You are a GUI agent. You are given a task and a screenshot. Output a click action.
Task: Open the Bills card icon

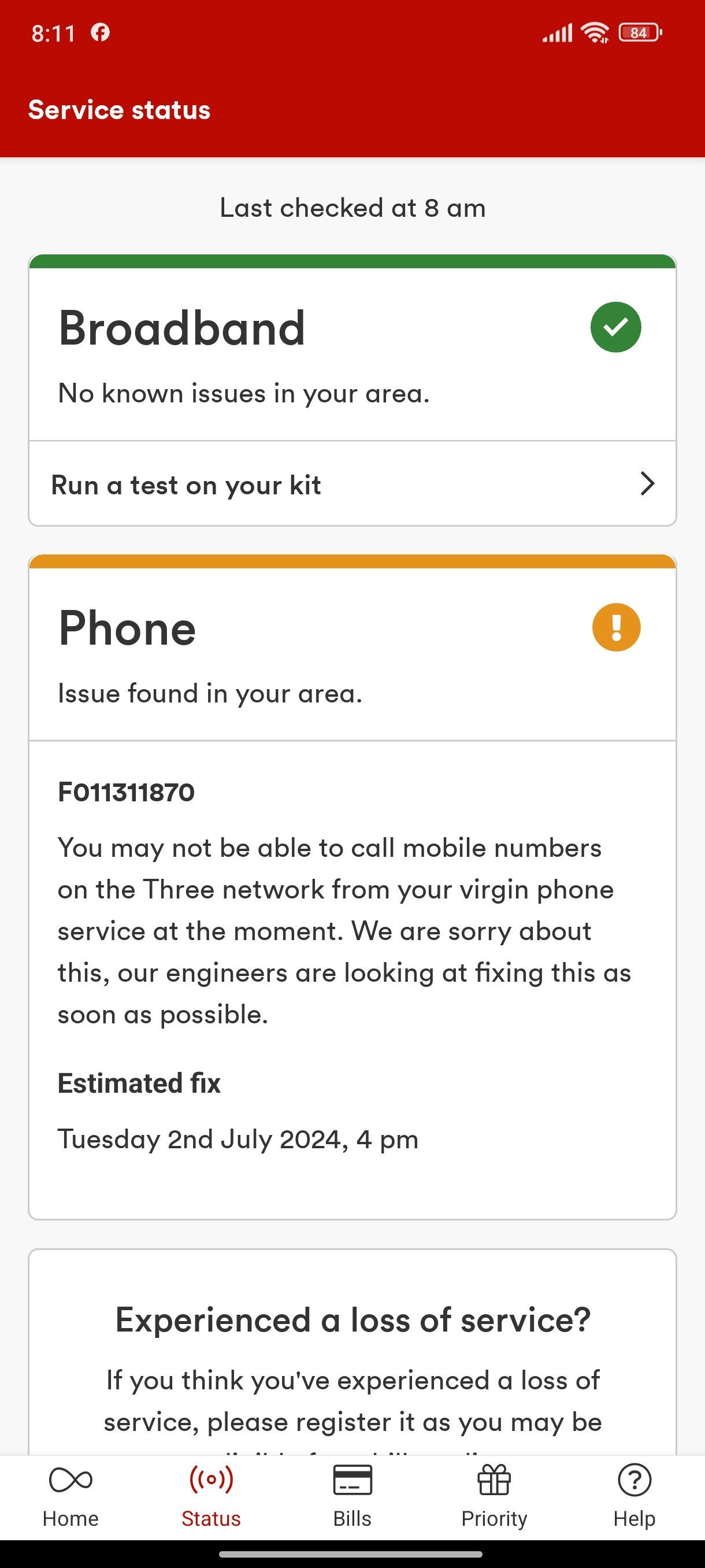(352, 1480)
